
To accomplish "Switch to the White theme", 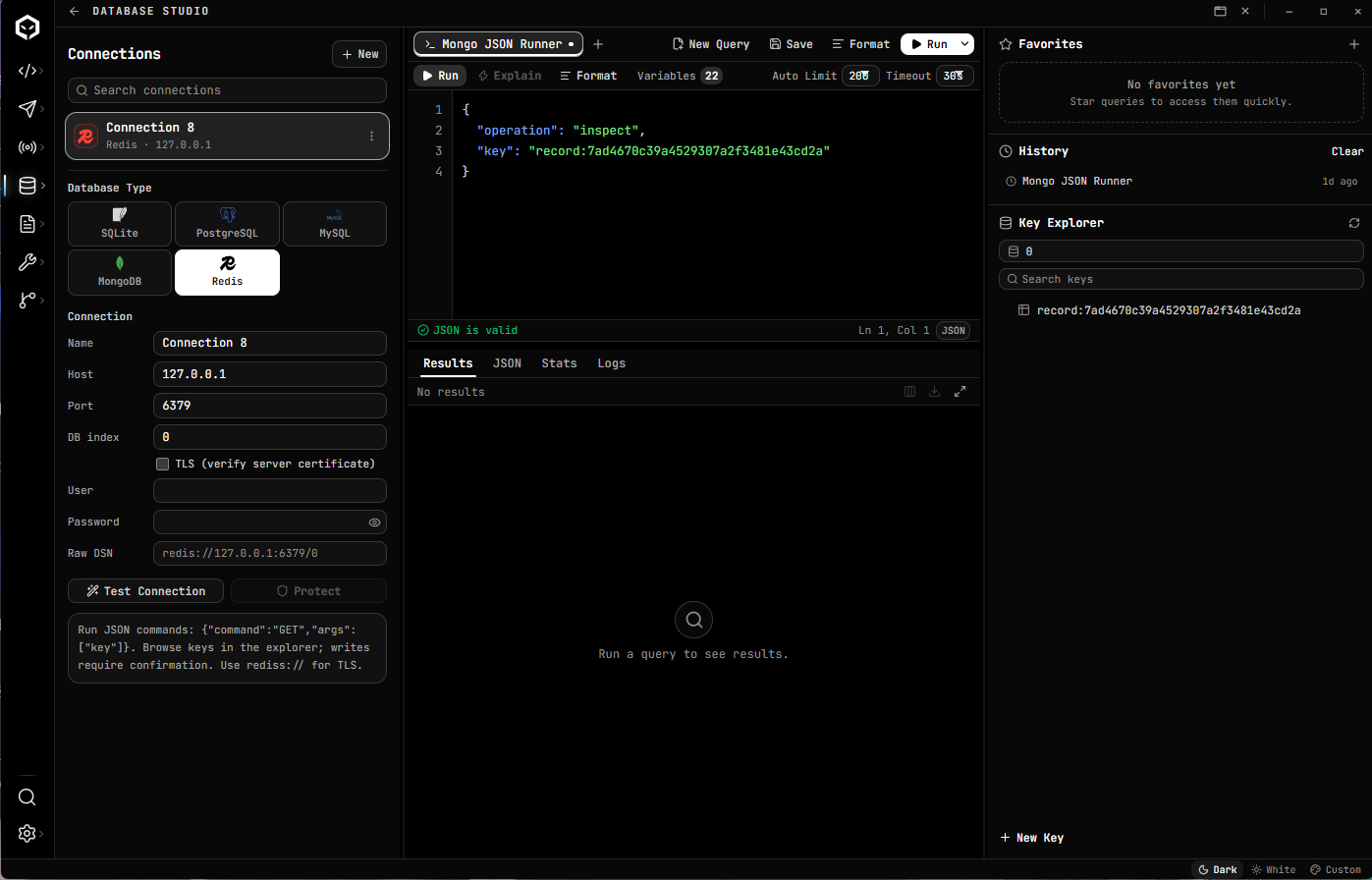I will [x=1274, y=870].
